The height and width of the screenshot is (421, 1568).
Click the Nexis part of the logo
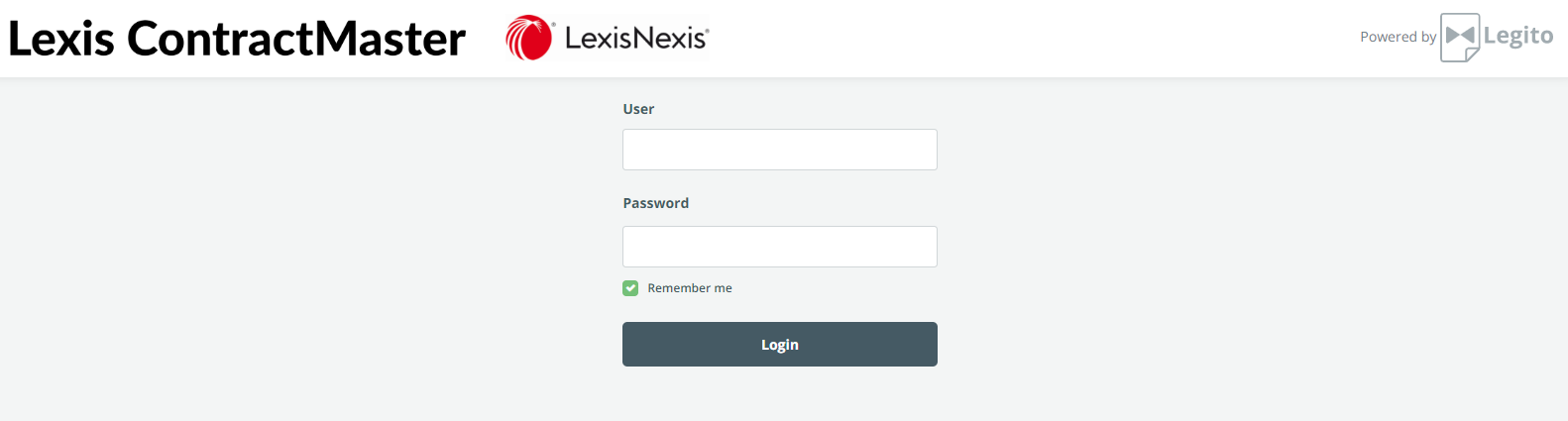pyautogui.click(x=669, y=38)
